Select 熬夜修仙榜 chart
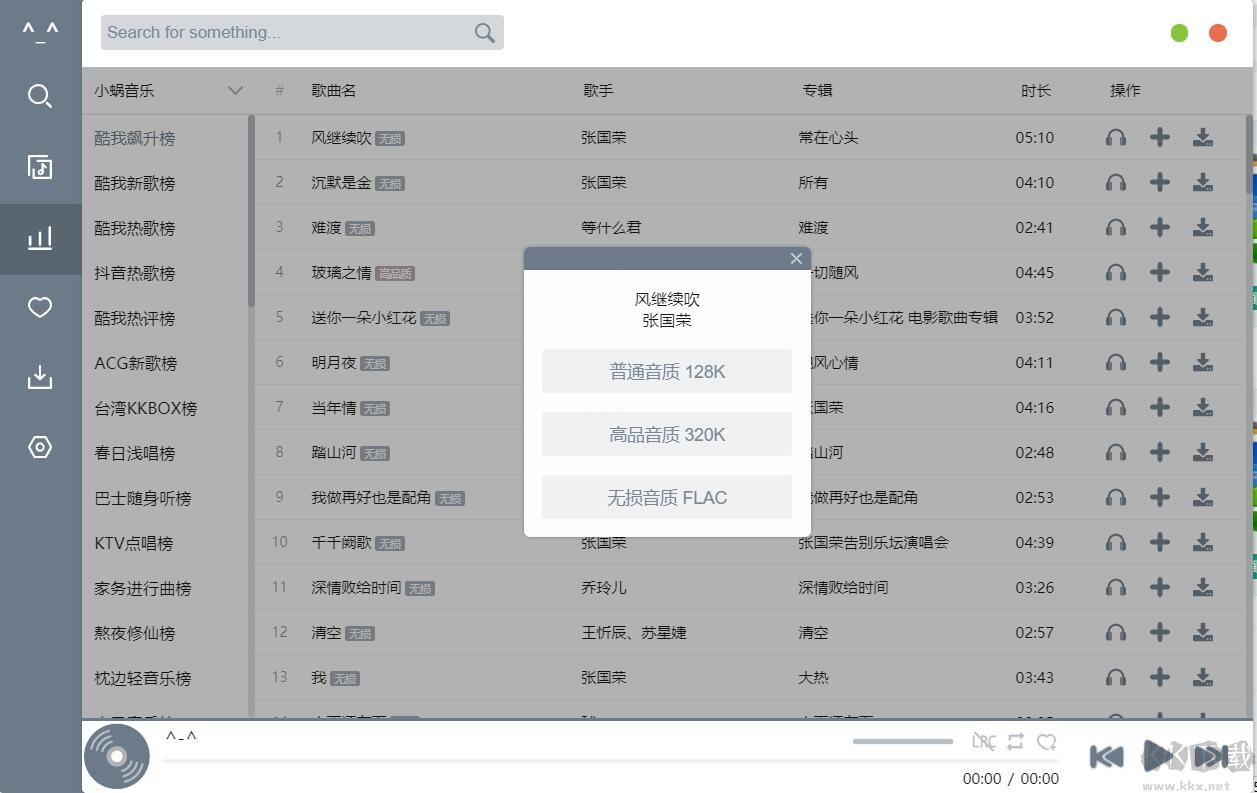This screenshot has height=793, width=1257. [135, 634]
